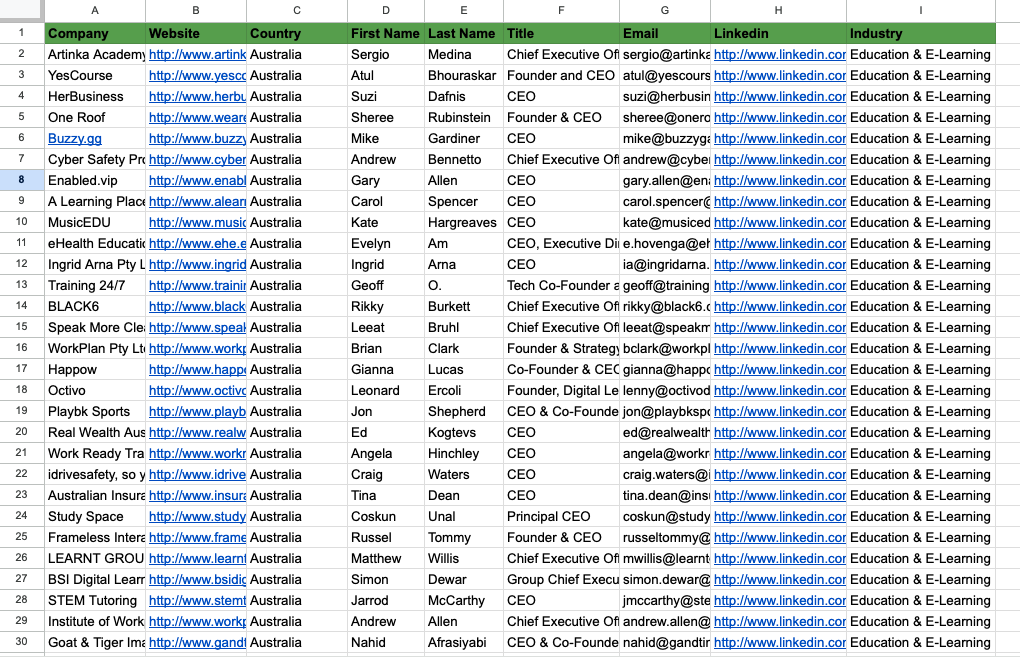This screenshot has width=1020, height=657.
Task: Select the Website header cell
Action: (196, 33)
